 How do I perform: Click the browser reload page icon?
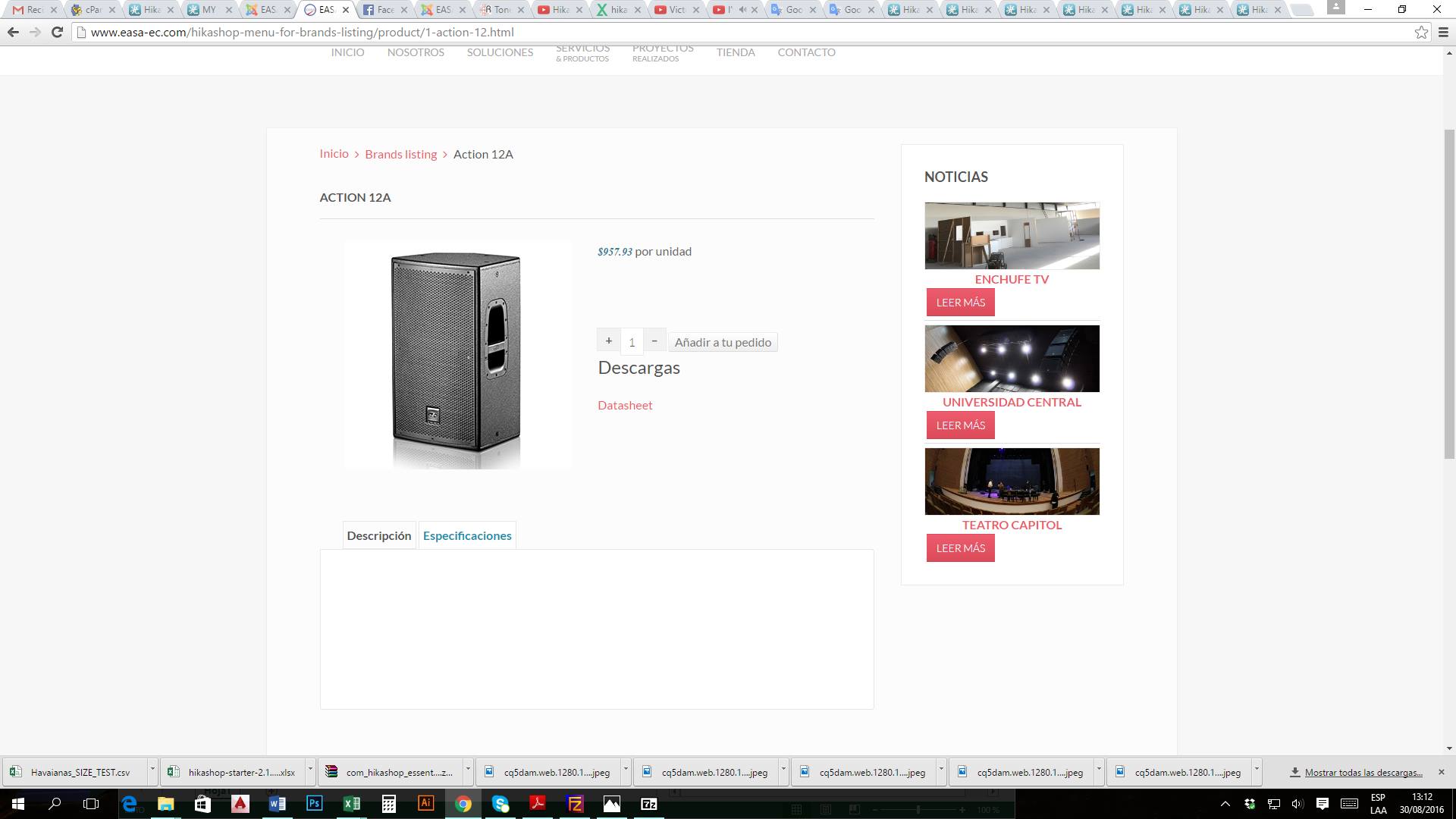[x=57, y=33]
